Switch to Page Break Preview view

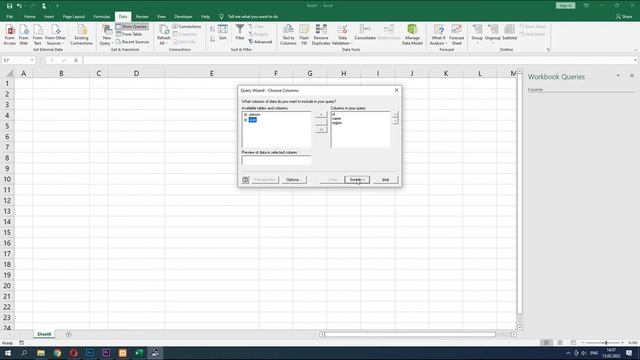pos(573,342)
